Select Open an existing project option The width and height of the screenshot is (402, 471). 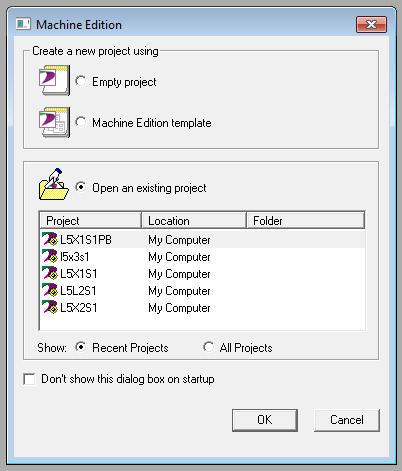[x=80, y=187]
